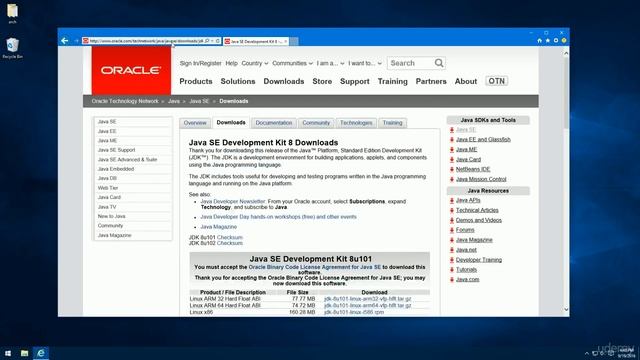Select Java SE Support in left sidebar
Image resolution: width=640 pixels, height=360 pixels.
click(116, 150)
